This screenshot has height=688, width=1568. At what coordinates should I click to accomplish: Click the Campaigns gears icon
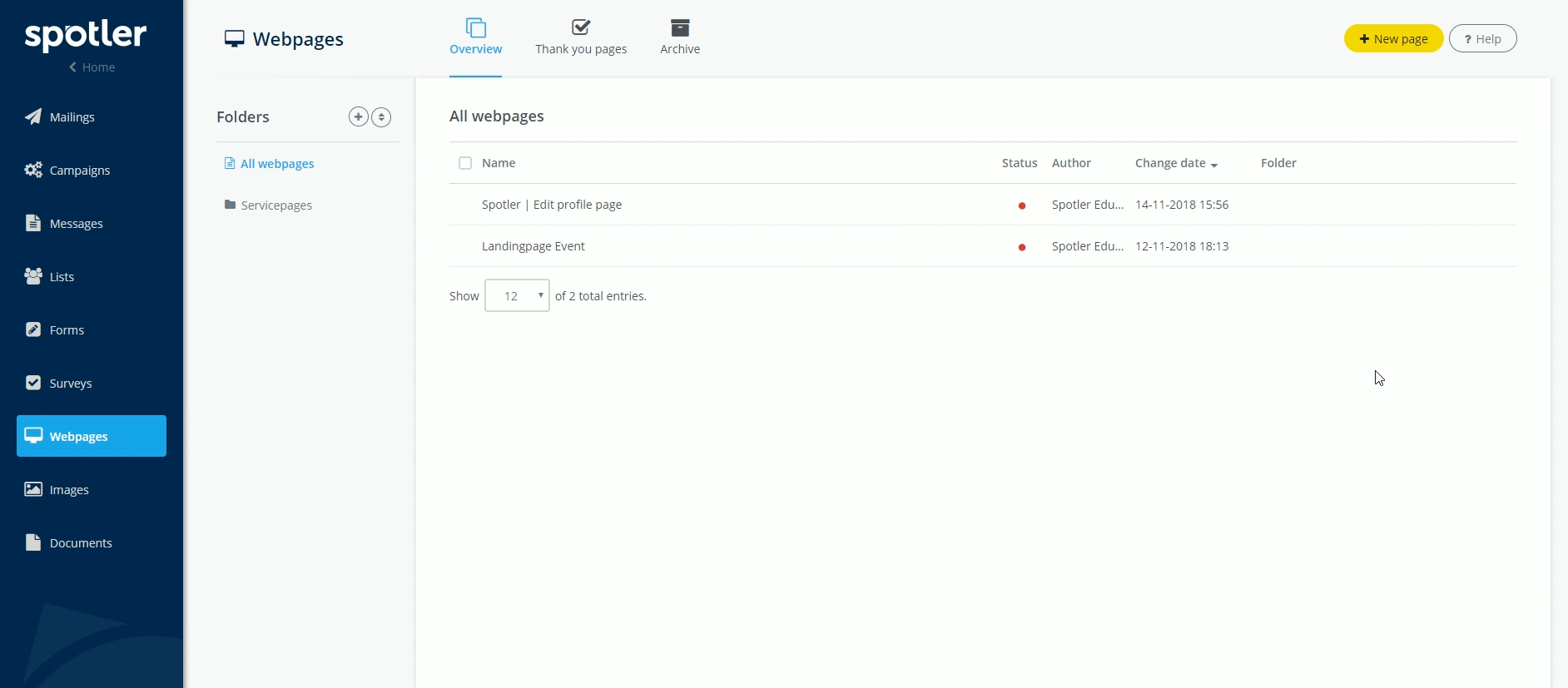pos(33,170)
